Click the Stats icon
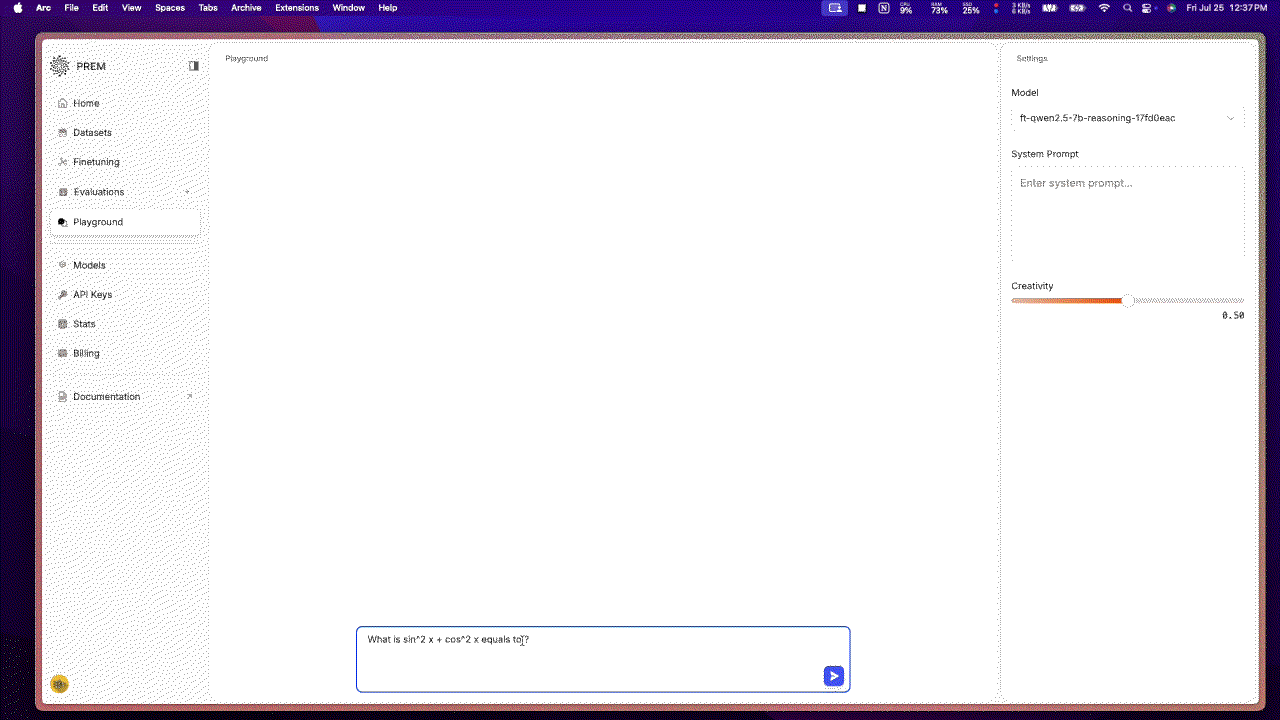This screenshot has height=720, width=1280. point(63,324)
